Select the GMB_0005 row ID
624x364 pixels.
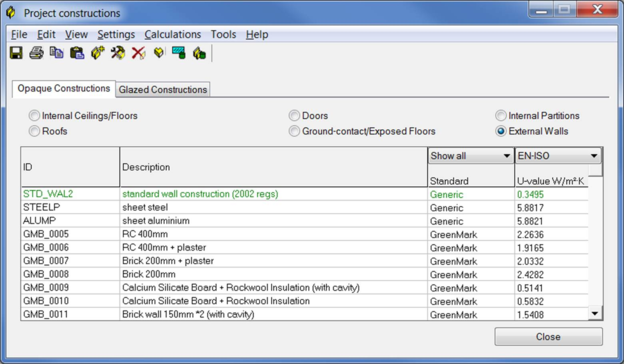coord(46,234)
